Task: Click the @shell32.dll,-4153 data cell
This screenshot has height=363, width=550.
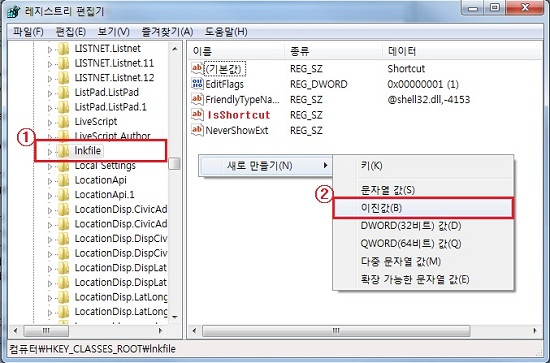Action: pyautogui.click(x=429, y=99)
